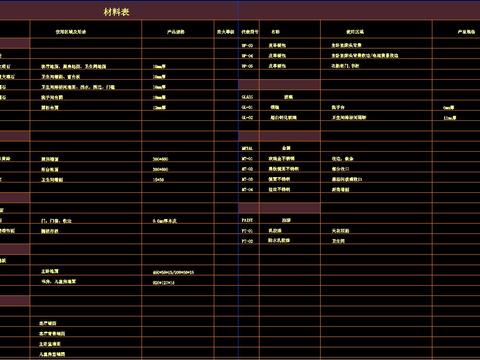
Task: Click the maroon separator bar above GLASS
Action: (280, 85)
